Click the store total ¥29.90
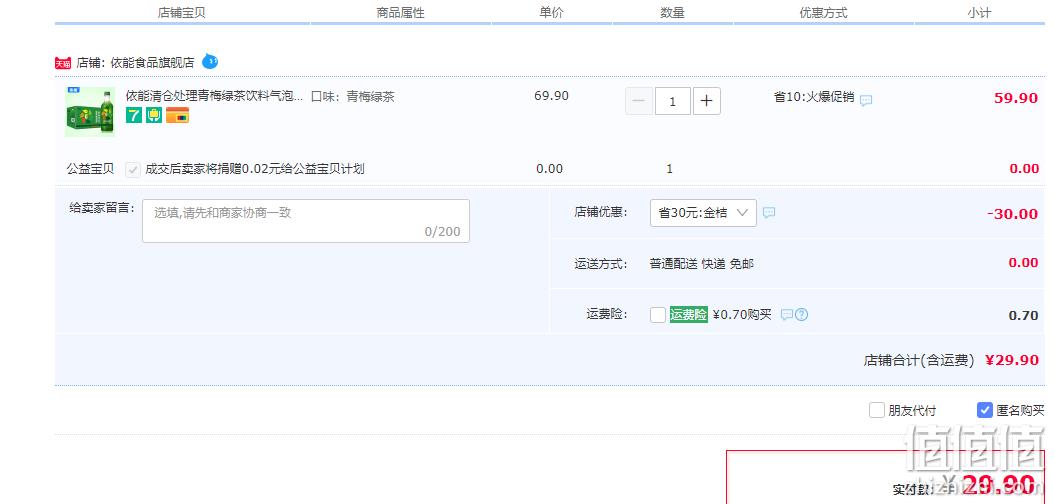This screenshot has height=504, width=1054. coord(1012,360)
